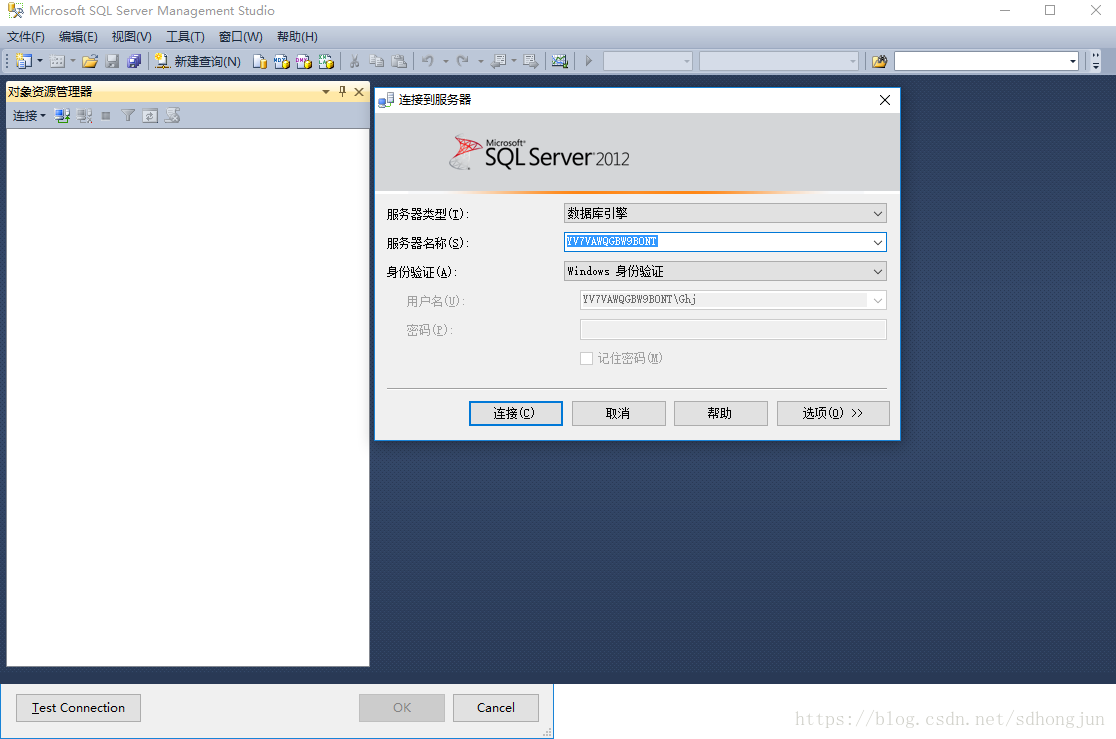The height and width of the screenshot is (739, 1116).
Task: Click the Paste clipboard icon
Action: 399,61
